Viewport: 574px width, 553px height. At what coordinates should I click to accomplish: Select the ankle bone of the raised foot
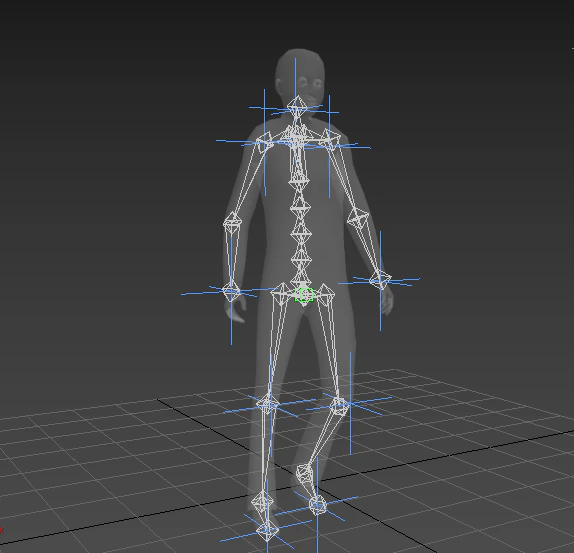[x=303, y=473]
